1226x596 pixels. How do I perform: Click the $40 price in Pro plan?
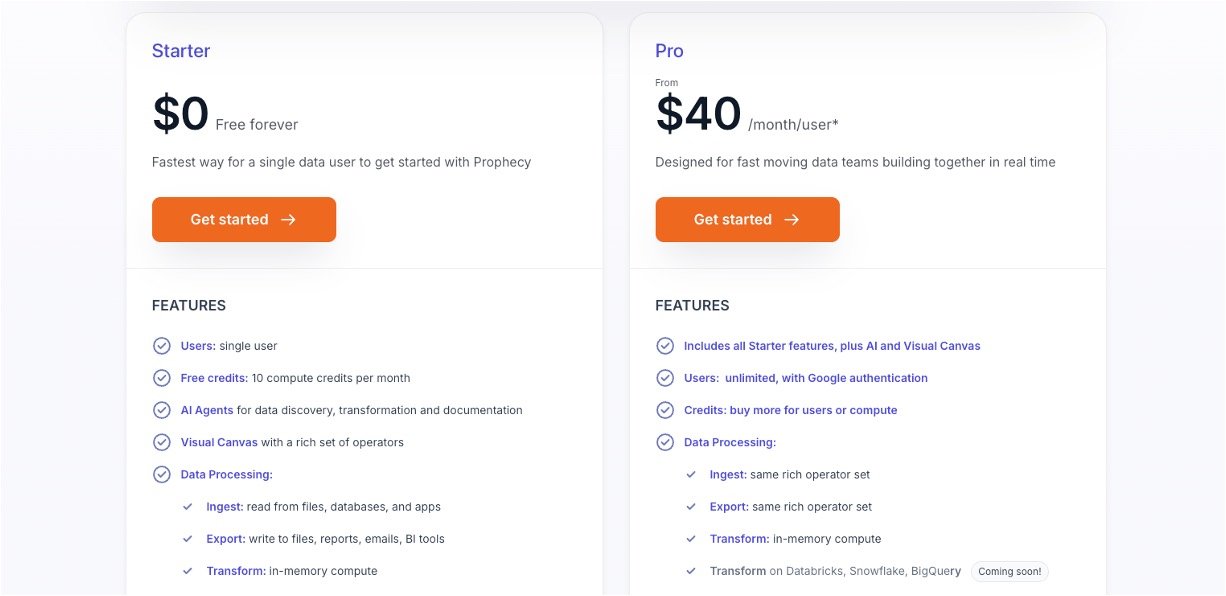tap(698, 114)
